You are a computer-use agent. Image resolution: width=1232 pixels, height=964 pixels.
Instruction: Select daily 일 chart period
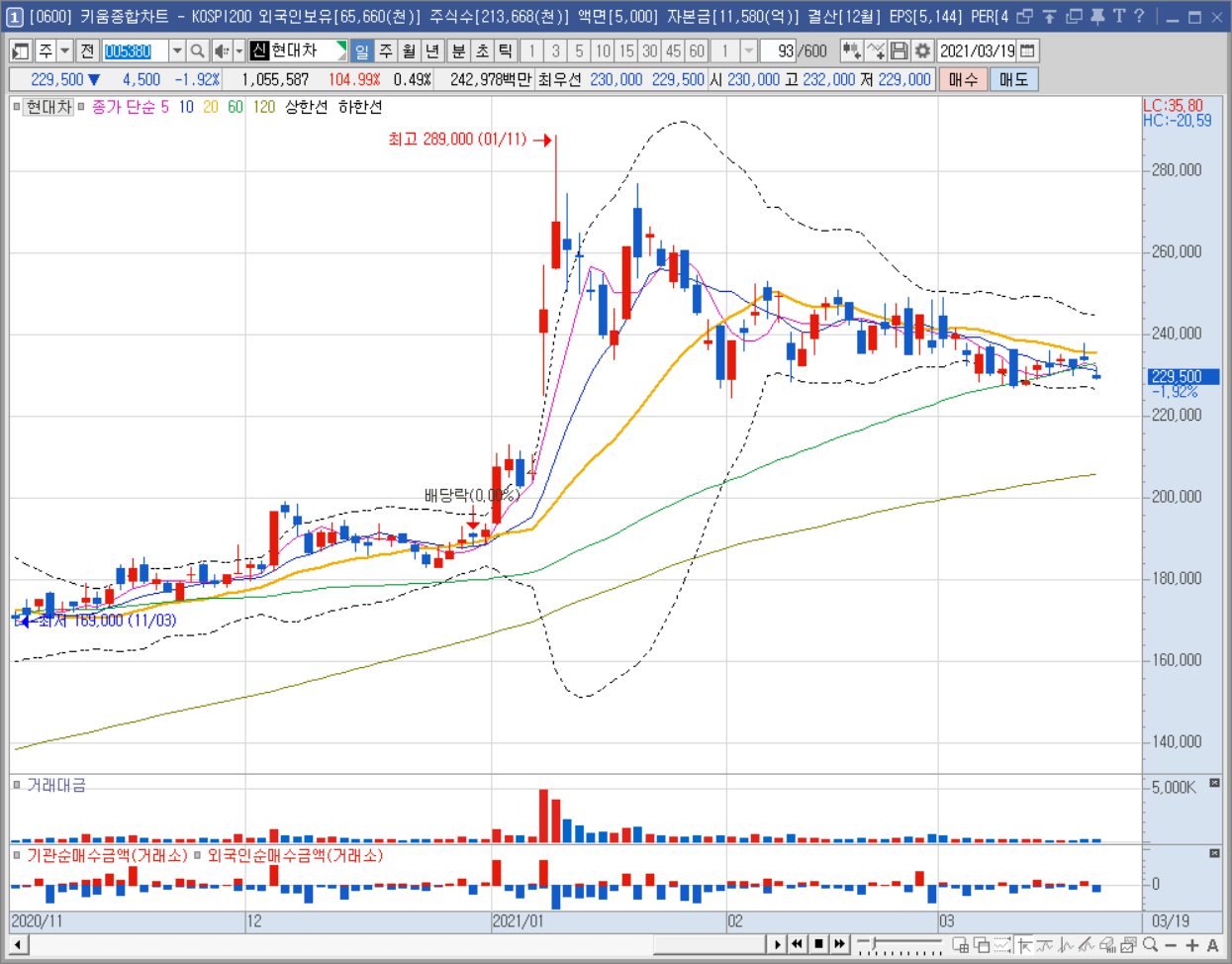pos(362,50)
